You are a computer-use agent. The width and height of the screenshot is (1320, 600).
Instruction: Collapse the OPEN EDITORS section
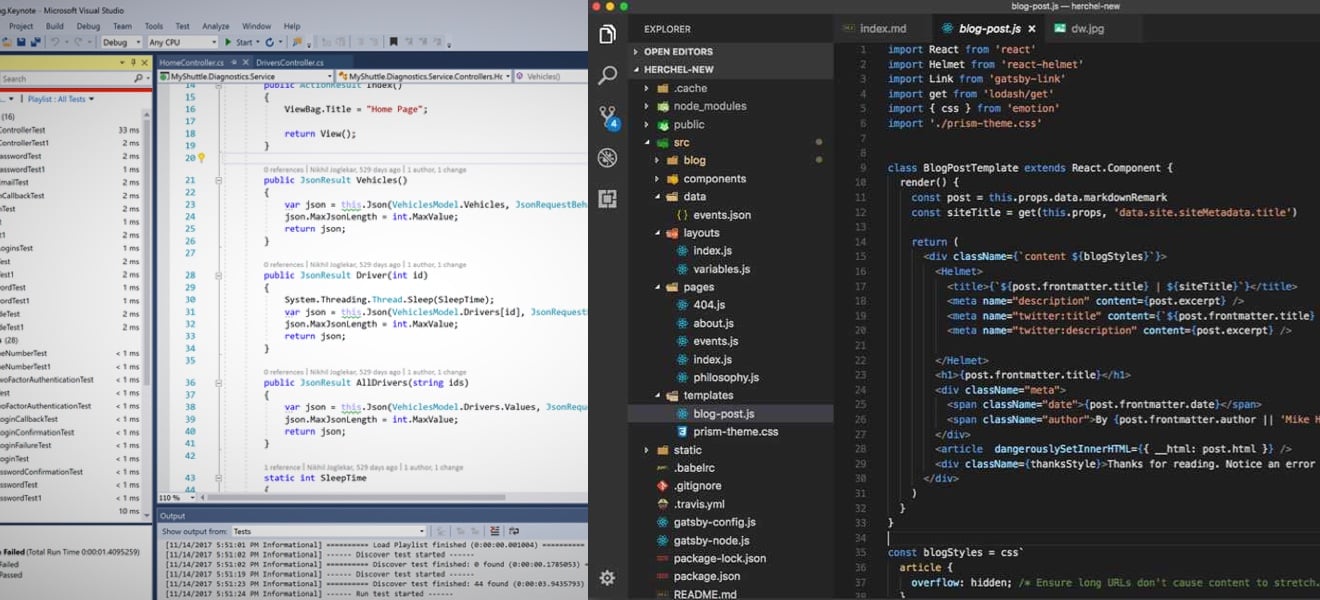(678, 52)
